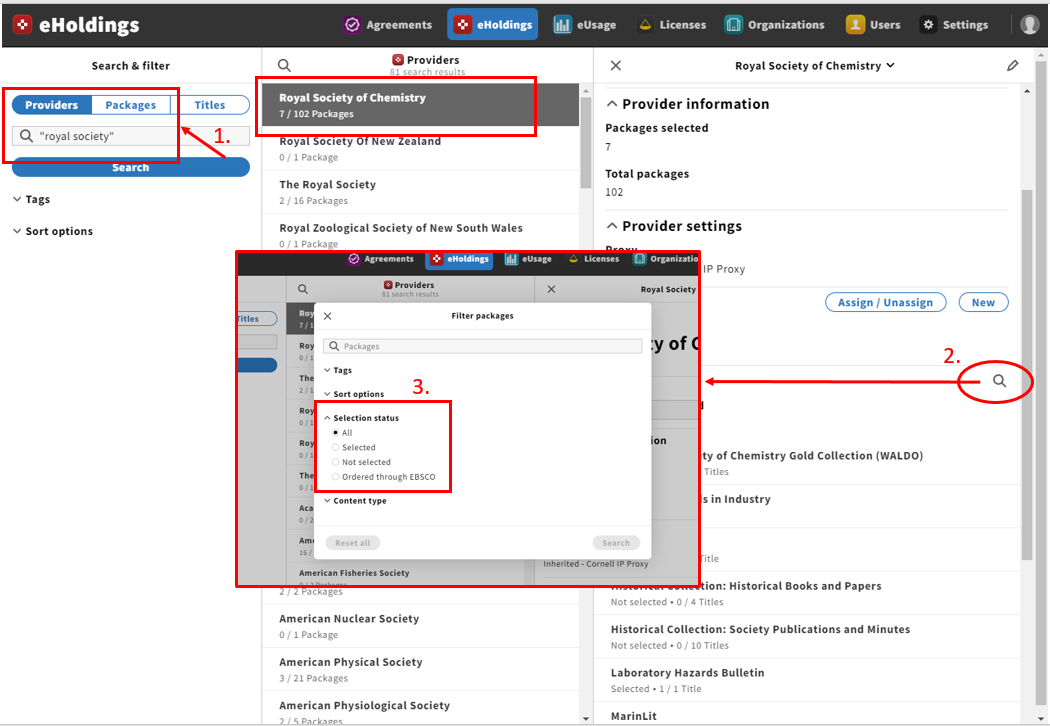The image size is (1050, 726).
Task: Click the Packages search field in the filter dialog
Action: pyautogui.click(x=482, y=346)
